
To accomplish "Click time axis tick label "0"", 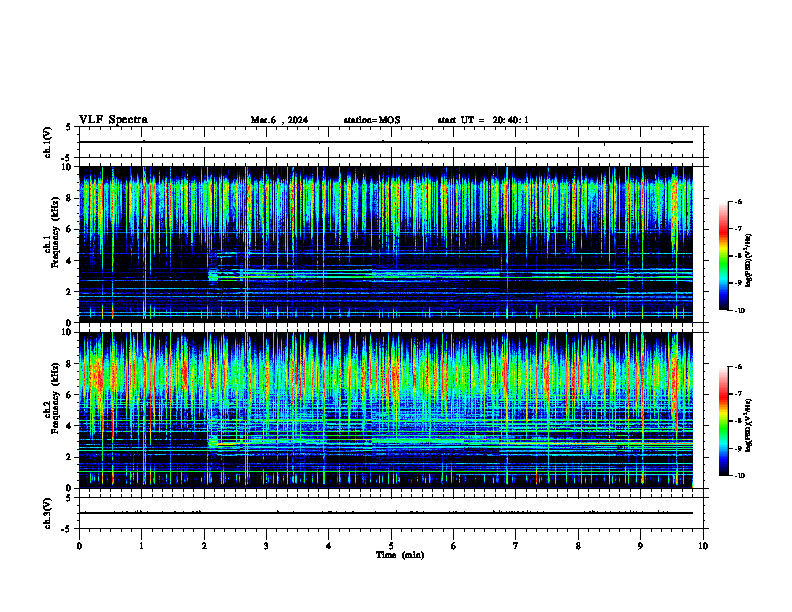I will 79,546.
